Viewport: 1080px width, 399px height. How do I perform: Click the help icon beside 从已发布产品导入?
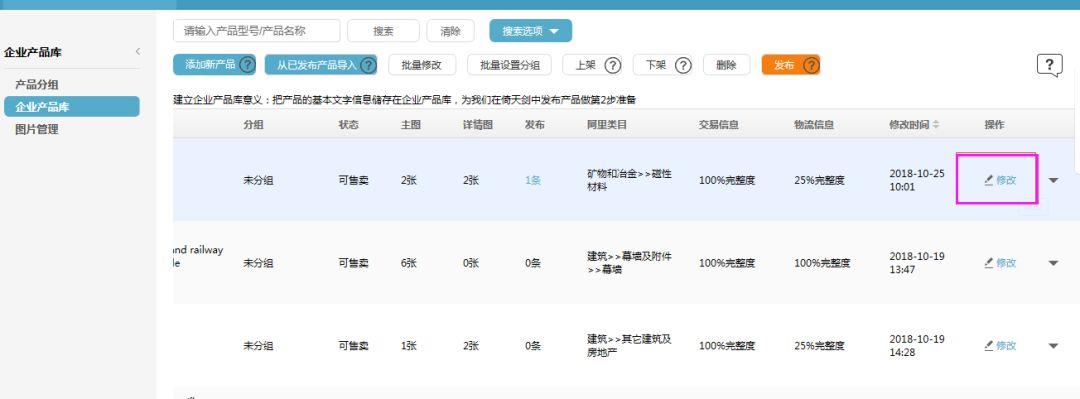(368, 65)
